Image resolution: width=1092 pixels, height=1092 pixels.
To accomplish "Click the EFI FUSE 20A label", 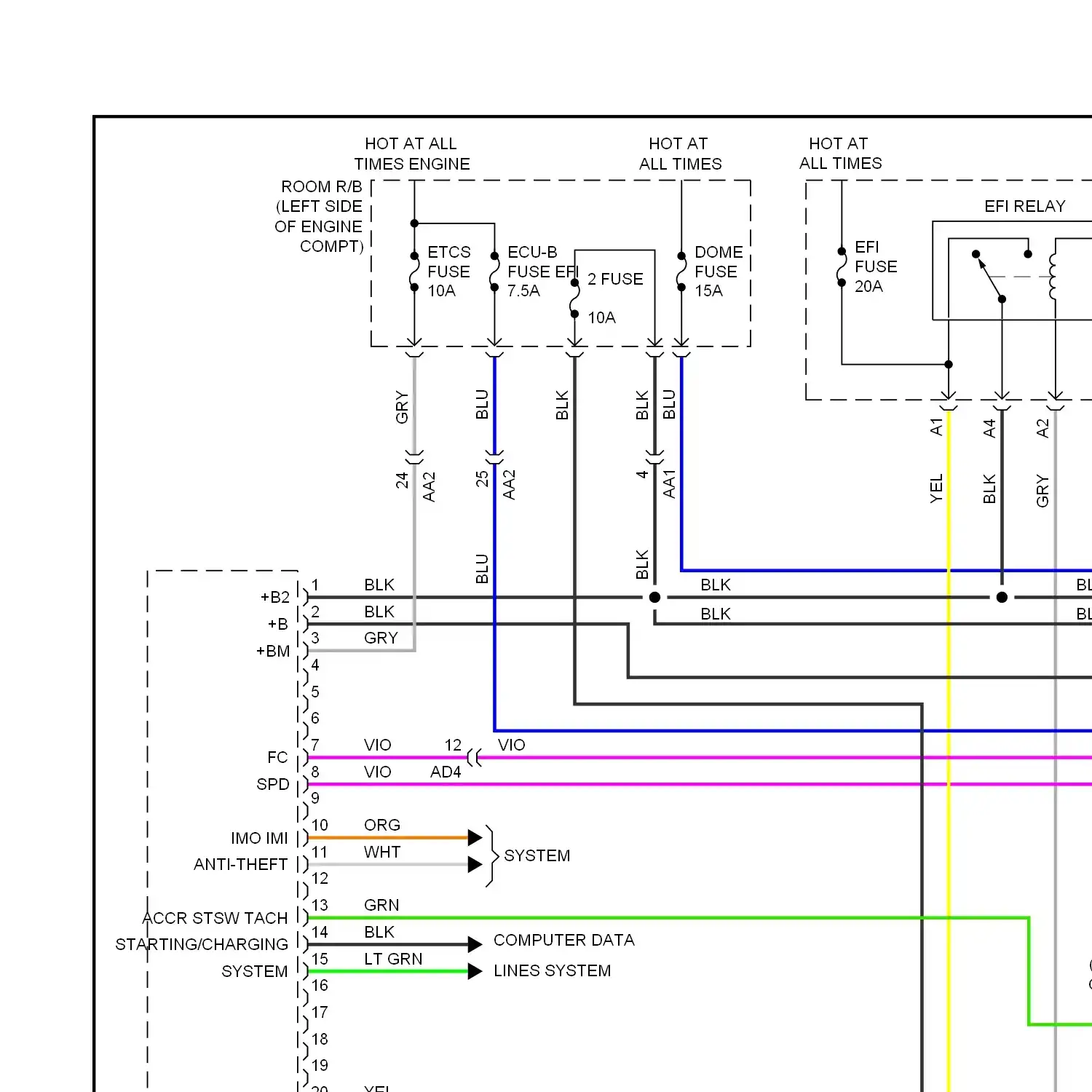I will pyautogui.click(x=876, y=266).
